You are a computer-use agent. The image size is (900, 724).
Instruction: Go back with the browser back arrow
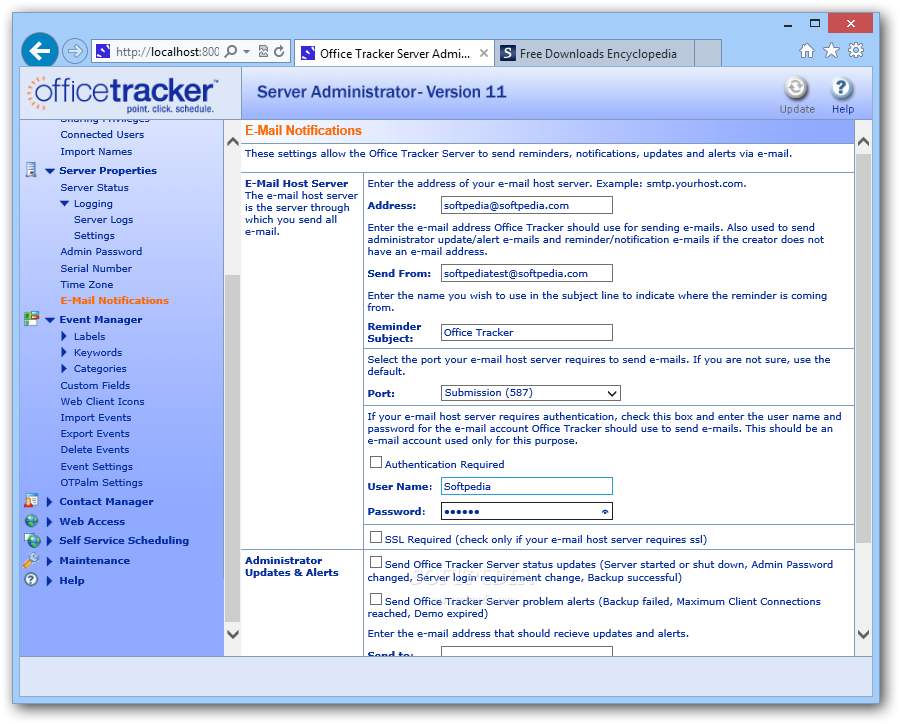[40, 51]
